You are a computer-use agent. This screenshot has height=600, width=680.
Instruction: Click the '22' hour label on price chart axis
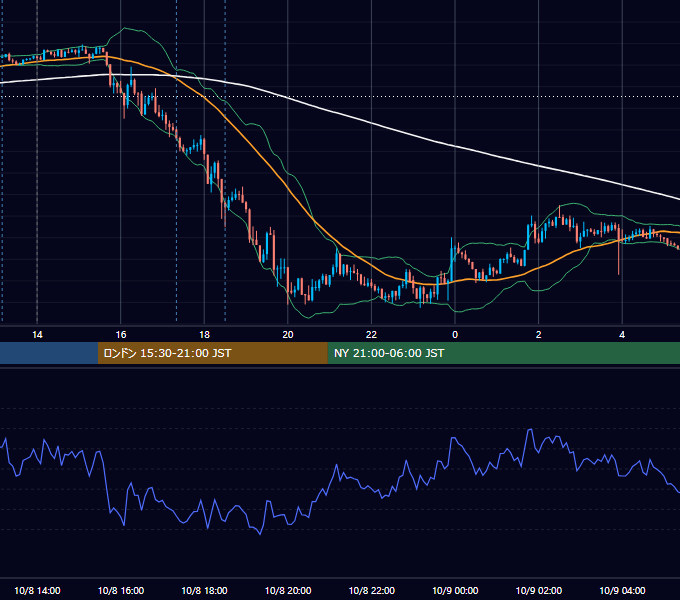pos(371,335)
